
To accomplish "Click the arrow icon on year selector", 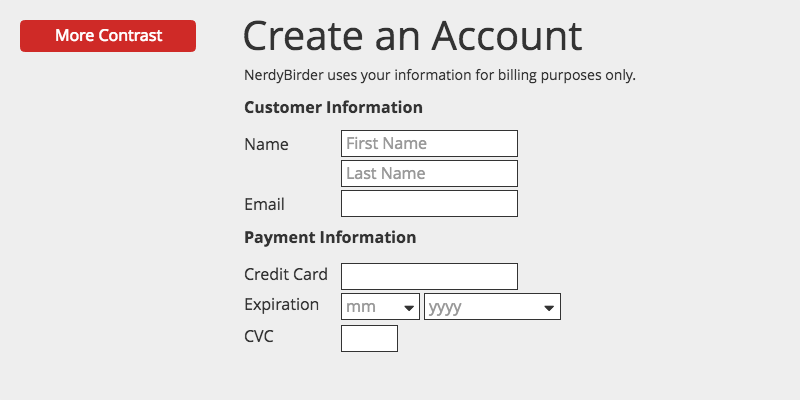I will (549, 308).
